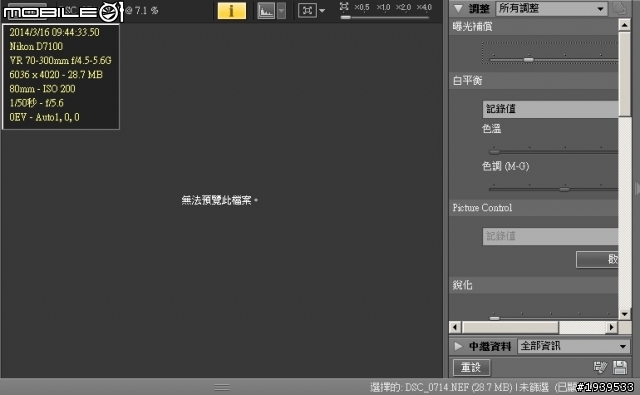Click the horizontal scrollbar thumb
This screenshot has height=395, width=640.
click(510, 327)
